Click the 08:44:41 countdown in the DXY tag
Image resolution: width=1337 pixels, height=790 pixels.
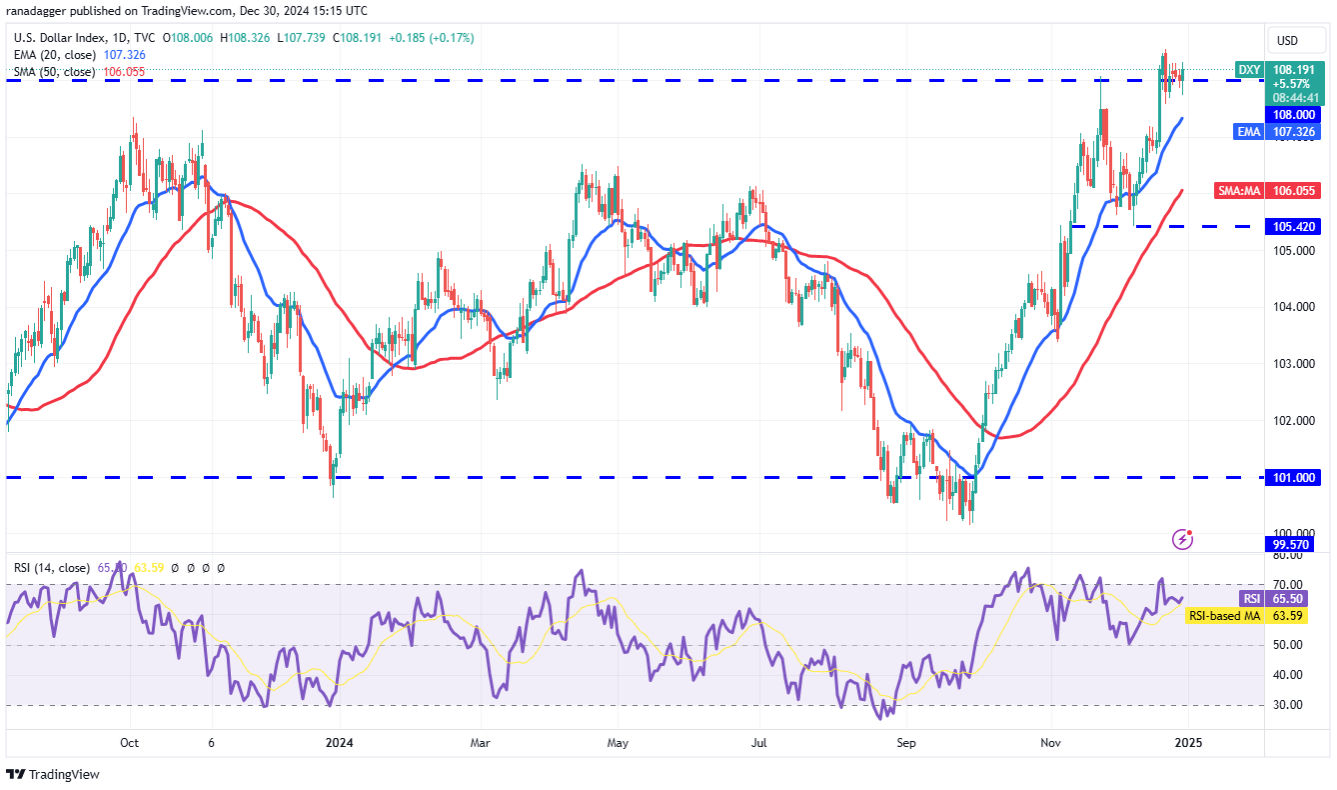[x=1295, y=99]
